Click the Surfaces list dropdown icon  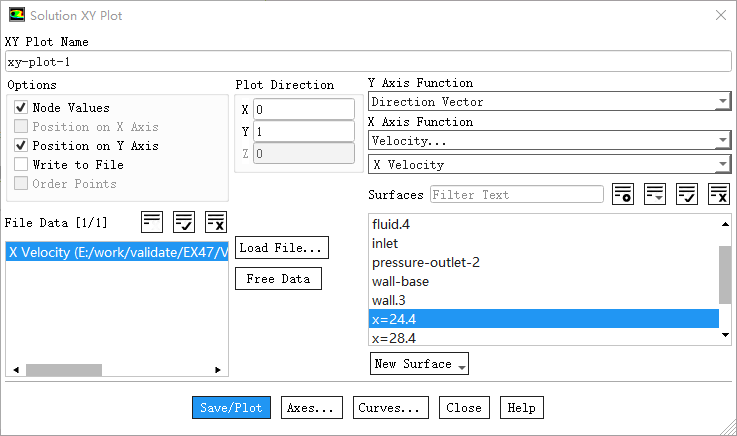point(655,194)
